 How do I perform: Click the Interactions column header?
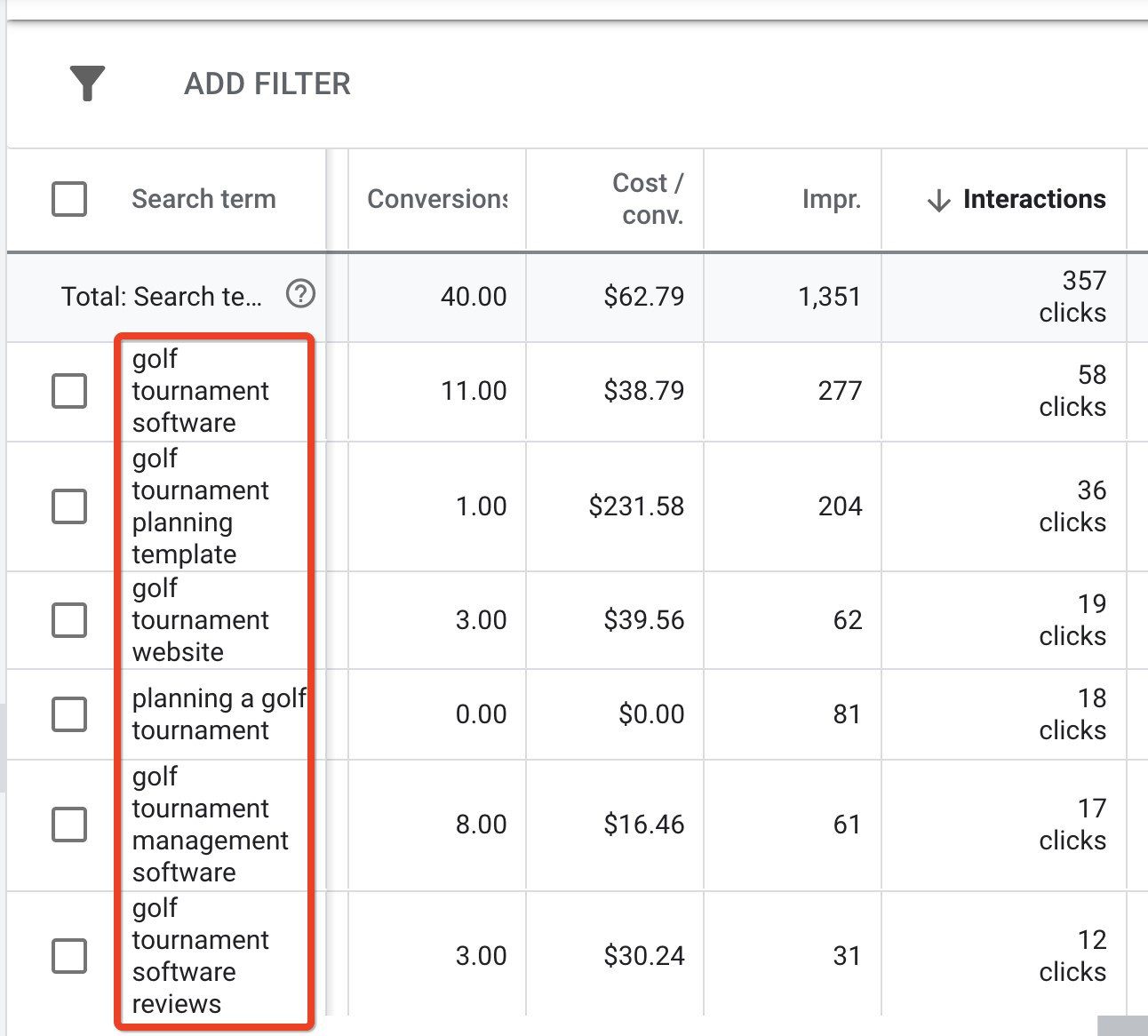tap(1034, 199)
